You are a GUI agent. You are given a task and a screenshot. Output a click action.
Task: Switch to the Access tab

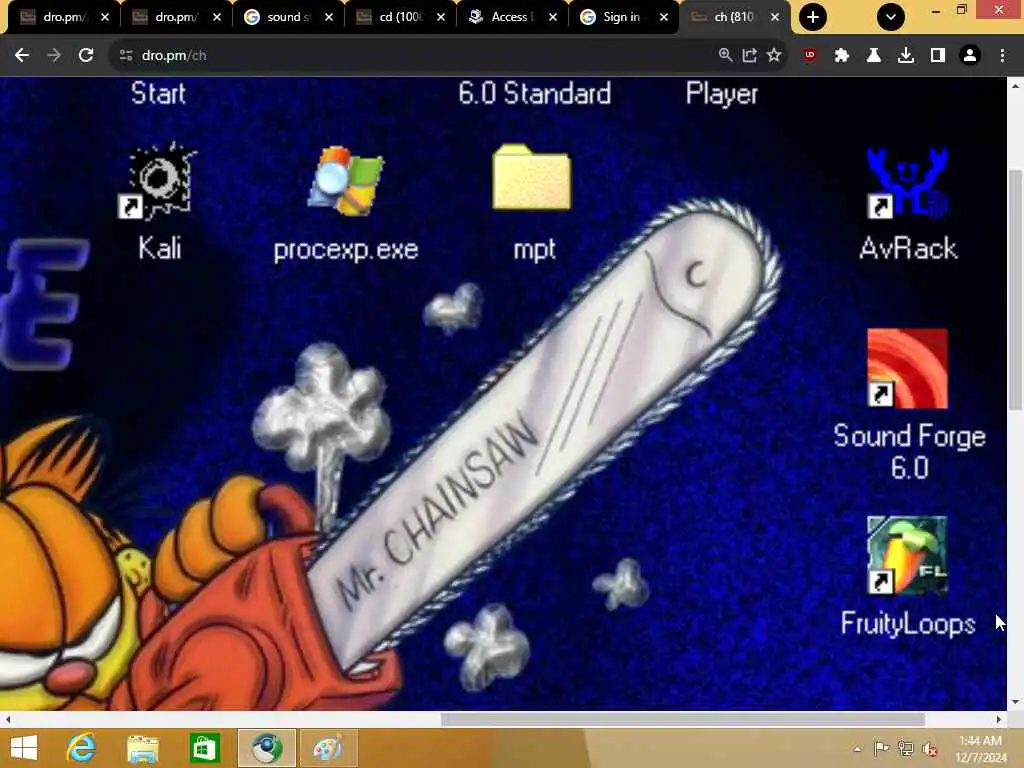512,17
